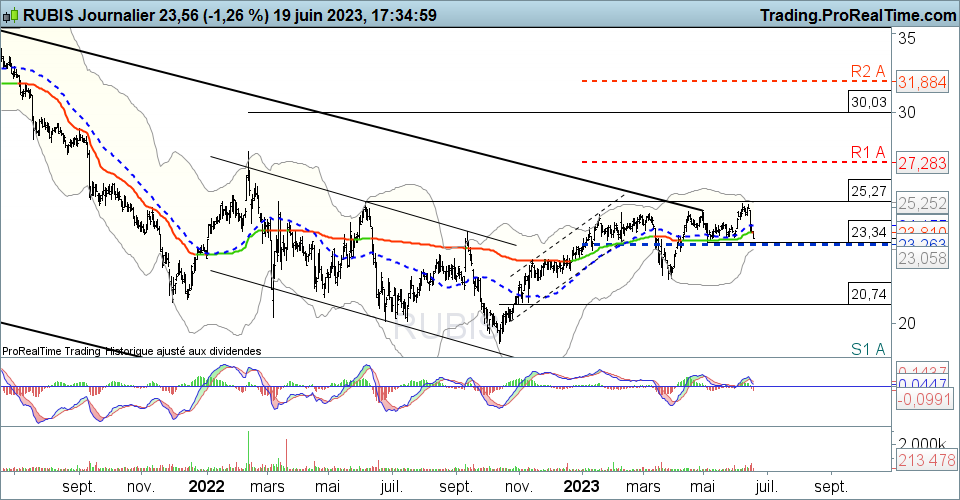Click the 23,34 level label
The image size is (960, 500).
(x=869, y=232)
